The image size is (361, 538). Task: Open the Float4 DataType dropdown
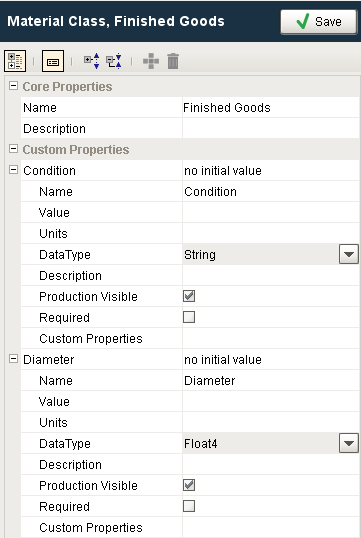coord(349,443)
